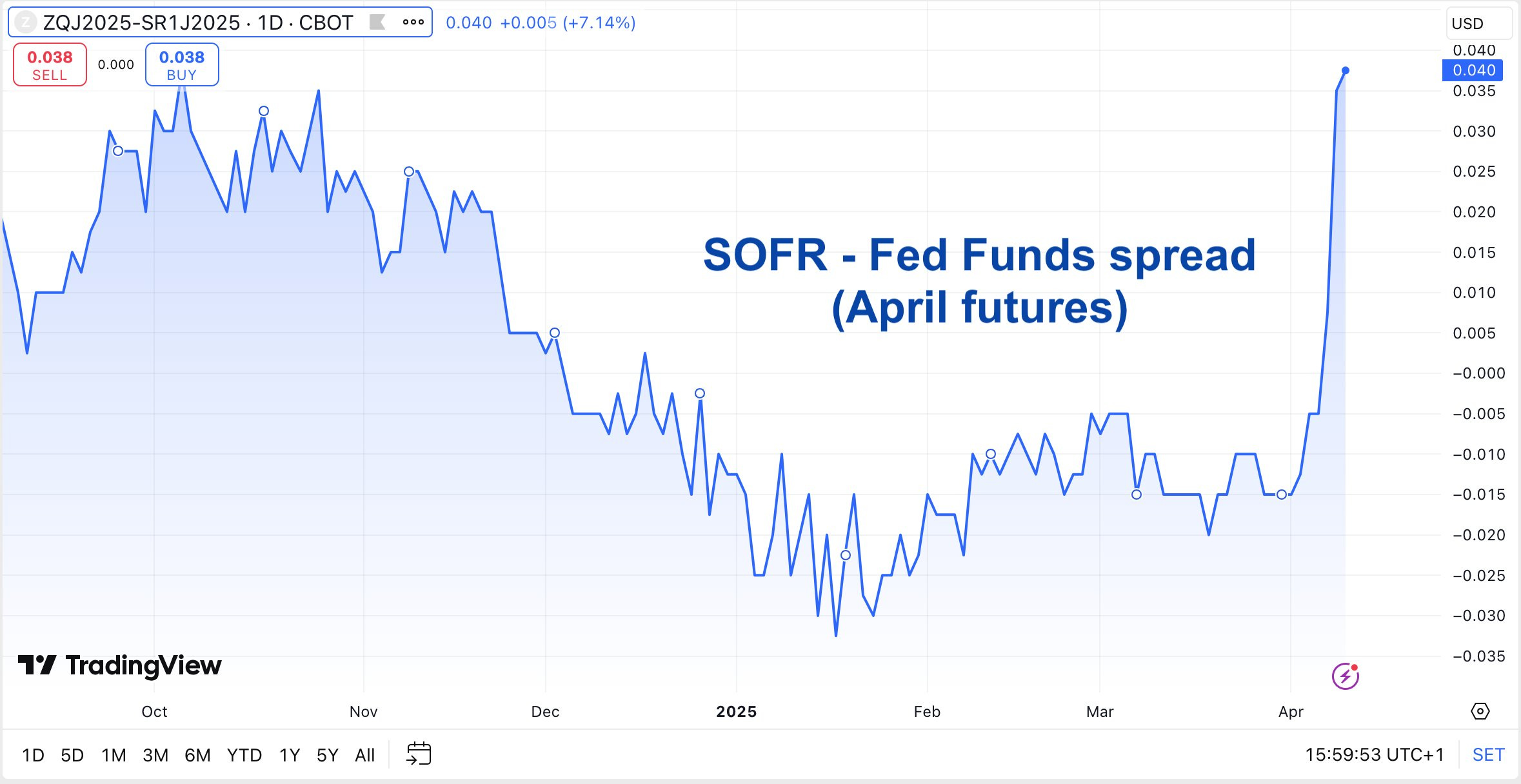Click the blue 0.040 price label on axis
Viewport: 1521px width, 784px height.
(1473, 70)
